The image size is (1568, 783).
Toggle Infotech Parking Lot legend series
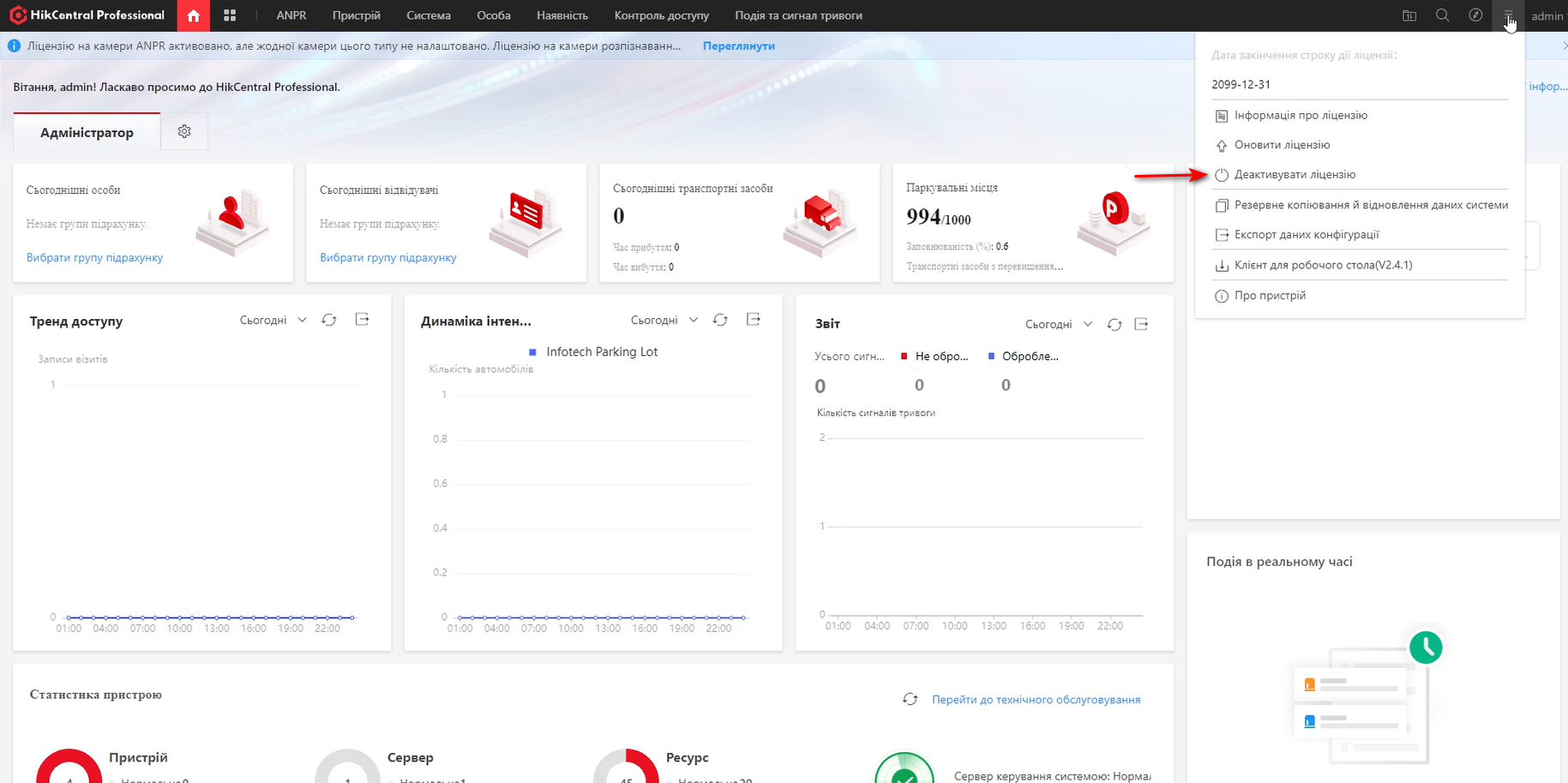[x=593, y=352]
